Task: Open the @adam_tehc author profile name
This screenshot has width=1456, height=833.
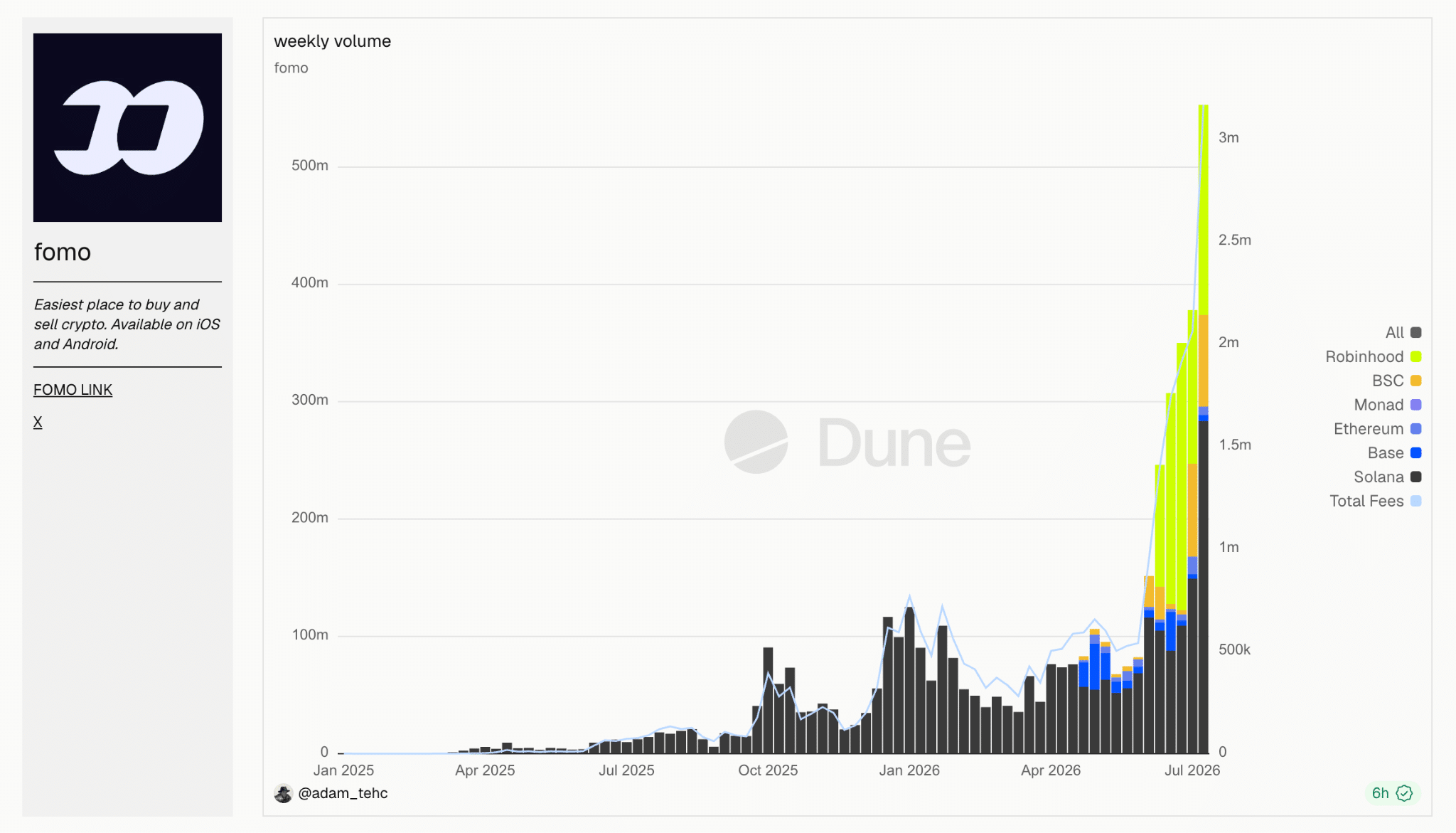Action: [x=343, y=793]
